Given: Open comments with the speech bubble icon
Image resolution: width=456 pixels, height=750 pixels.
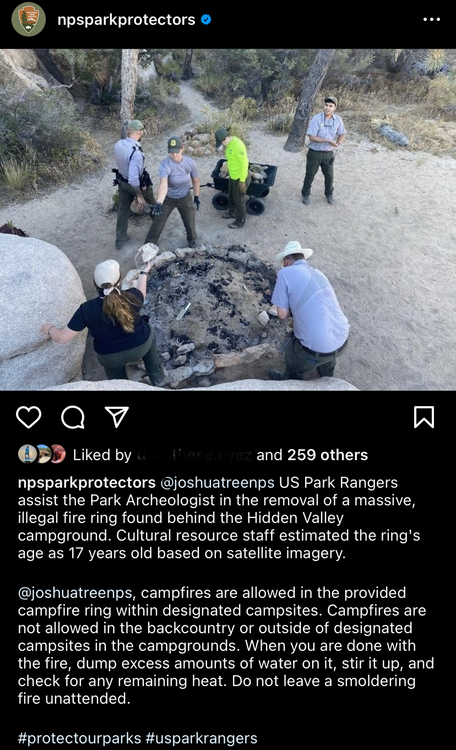Looking at the screenshot, I should (73, 417).
